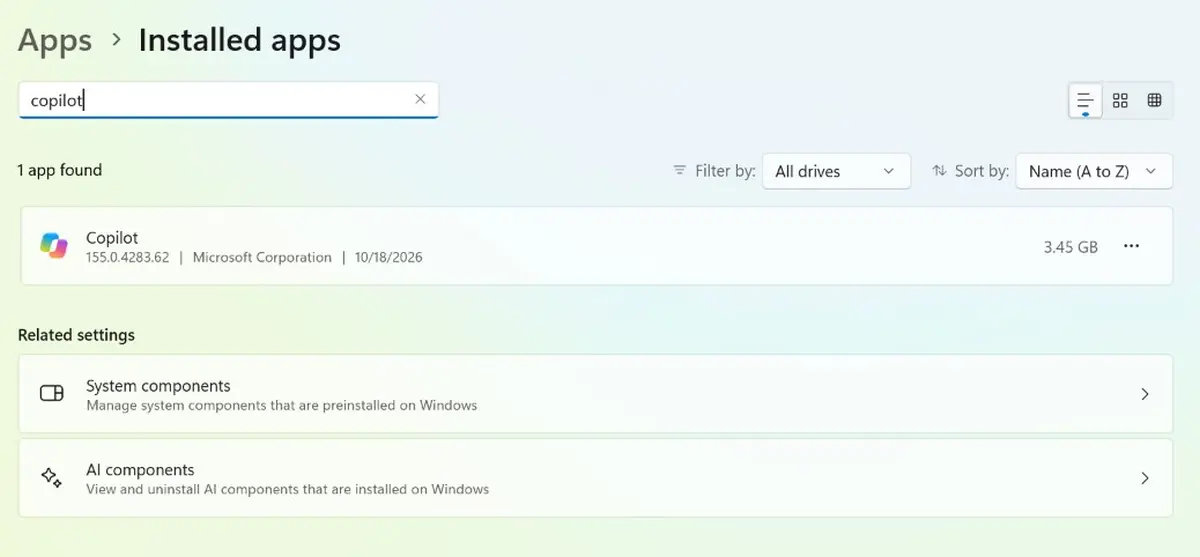This screenshot has width=1200, height=557.
Task: Click the version 155.0.4283.62 text
Action: coord(128,257)
